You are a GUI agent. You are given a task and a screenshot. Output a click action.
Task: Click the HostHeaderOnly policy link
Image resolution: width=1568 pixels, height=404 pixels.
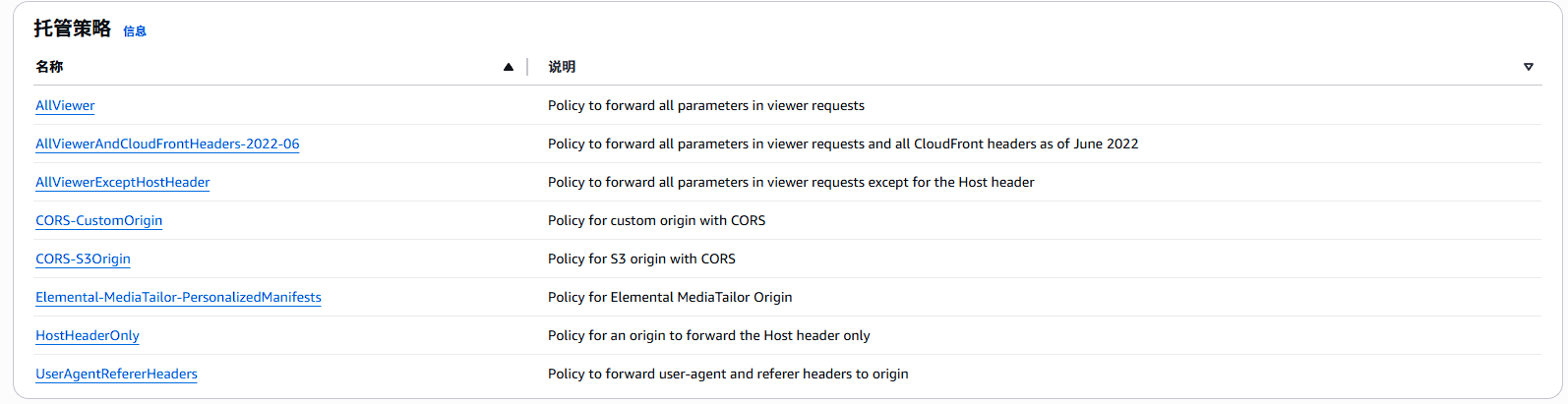[x=87, y=335]
